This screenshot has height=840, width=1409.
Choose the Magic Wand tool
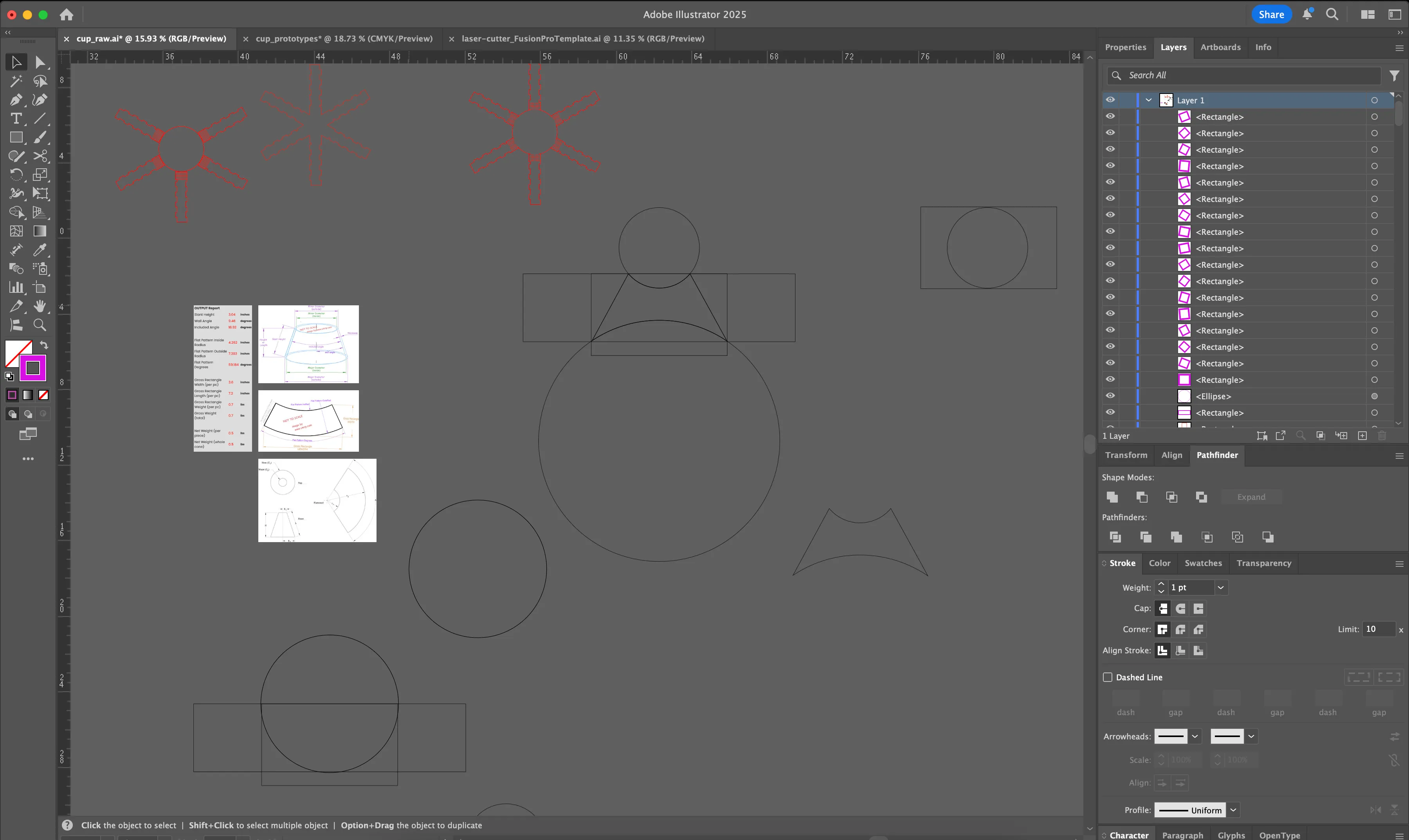(16, 81)
